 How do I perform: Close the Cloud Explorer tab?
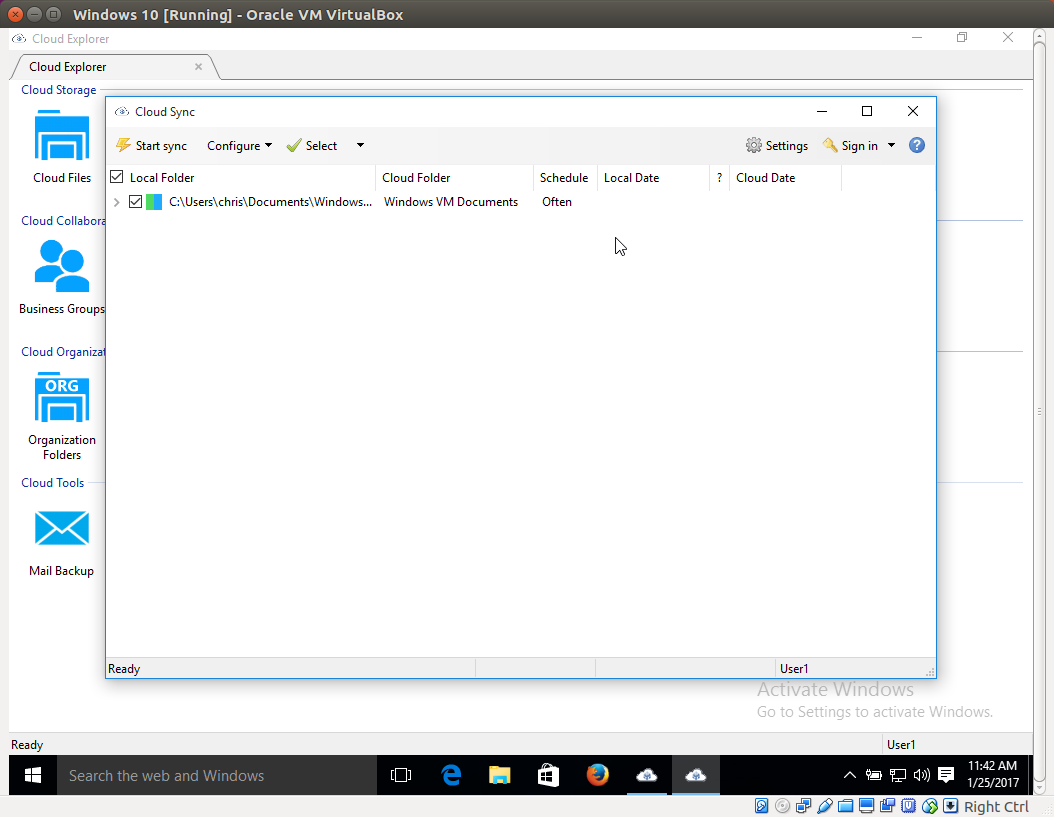coord(198,67)
